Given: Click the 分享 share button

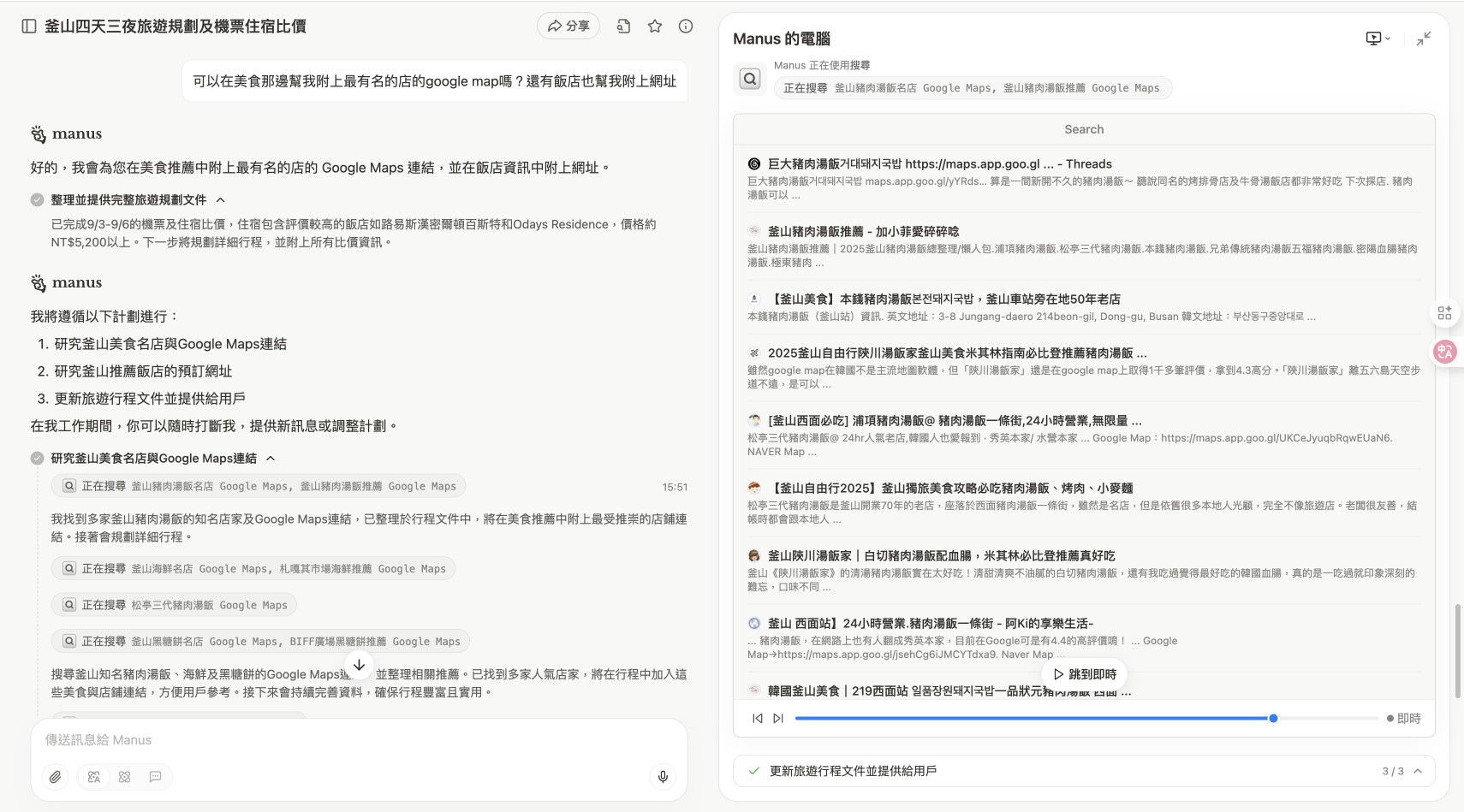Looking at the screenshot, I should tap(568, 26).
